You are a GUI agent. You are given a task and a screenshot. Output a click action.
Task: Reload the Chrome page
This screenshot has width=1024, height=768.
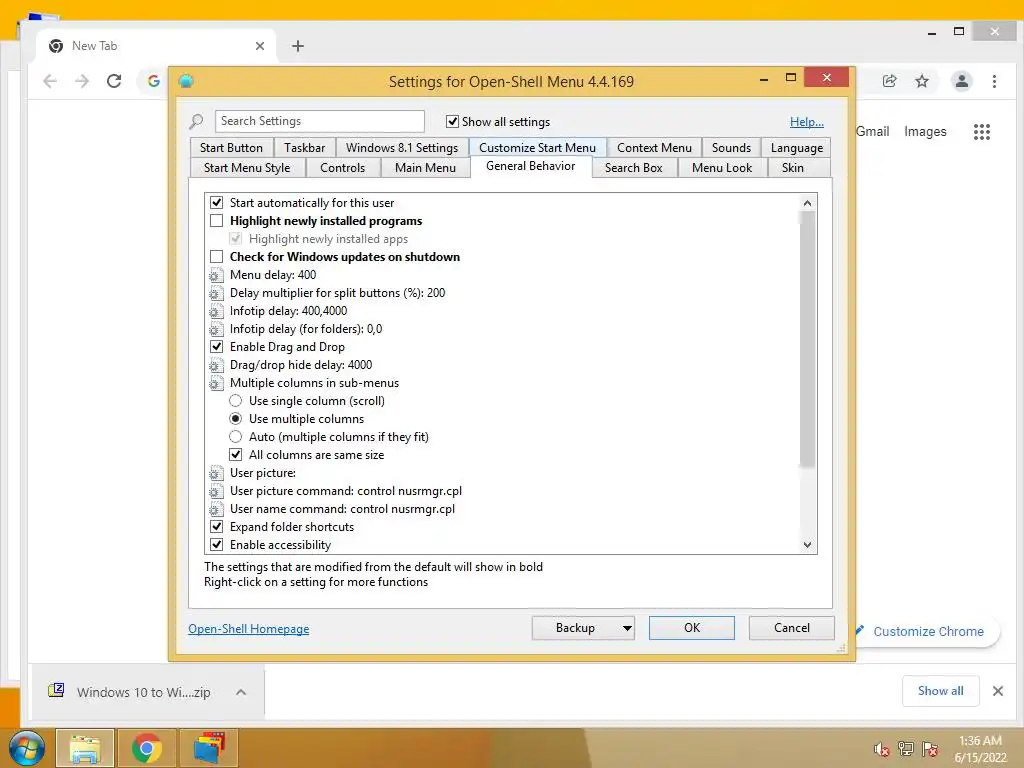tap(114, 81)
